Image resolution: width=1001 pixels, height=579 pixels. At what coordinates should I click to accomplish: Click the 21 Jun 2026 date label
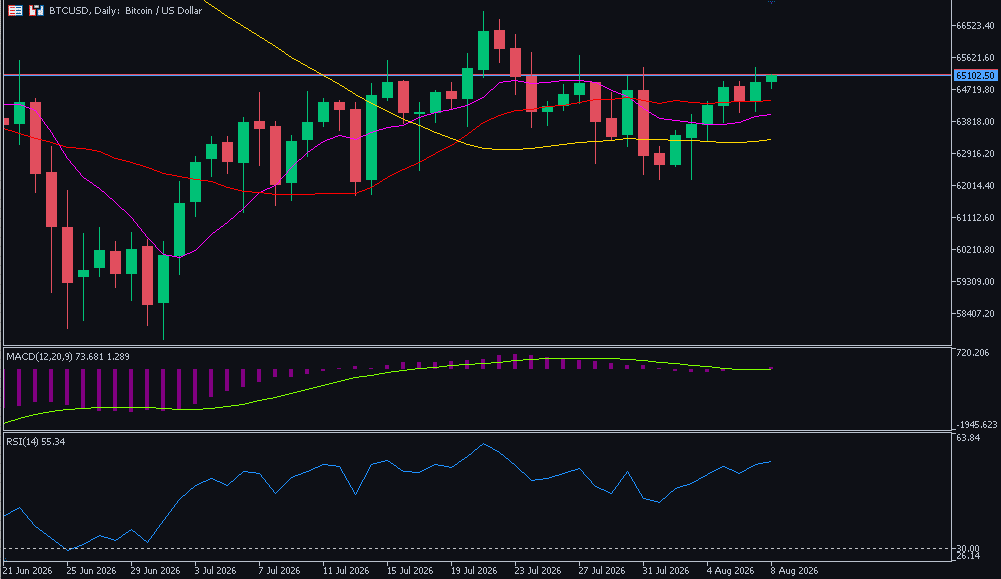27,570
